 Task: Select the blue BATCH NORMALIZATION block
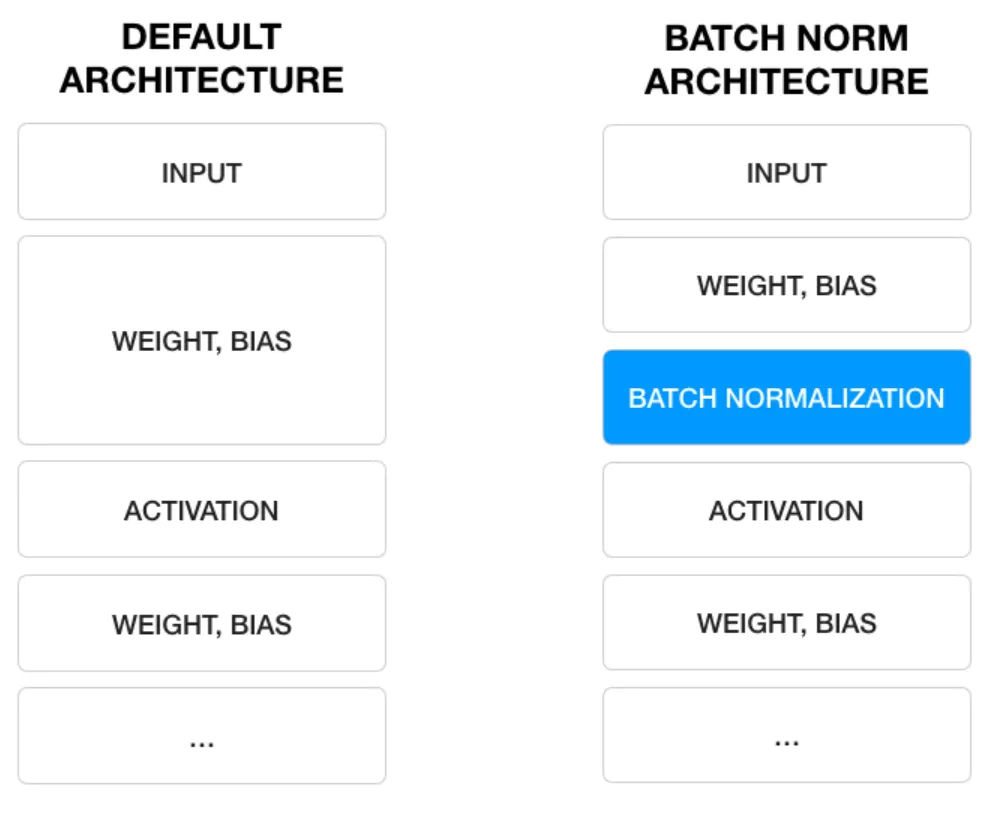tap(787, 397)
